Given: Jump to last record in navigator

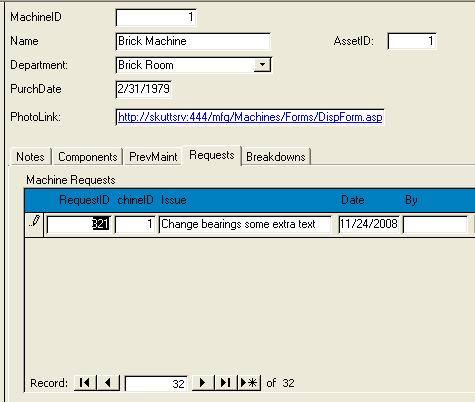Looking at the screenshot, I should 226,383.
